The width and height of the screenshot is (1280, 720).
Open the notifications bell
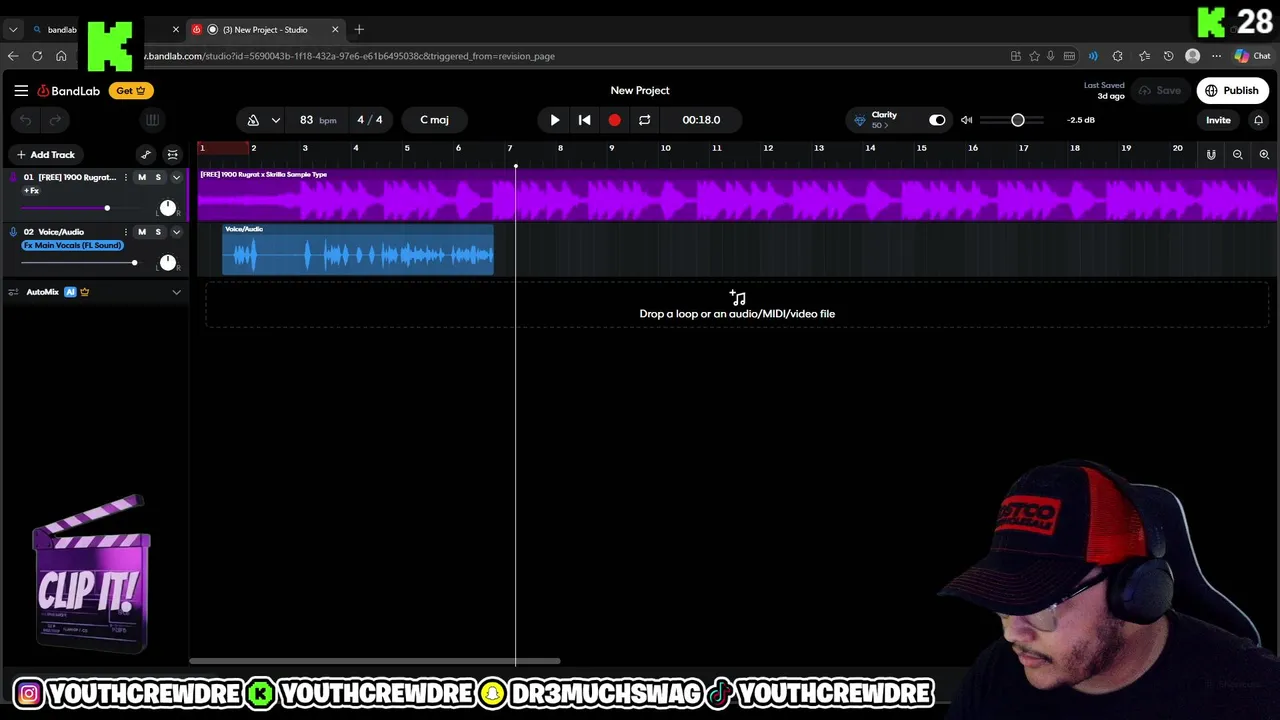coord(1258,120)
